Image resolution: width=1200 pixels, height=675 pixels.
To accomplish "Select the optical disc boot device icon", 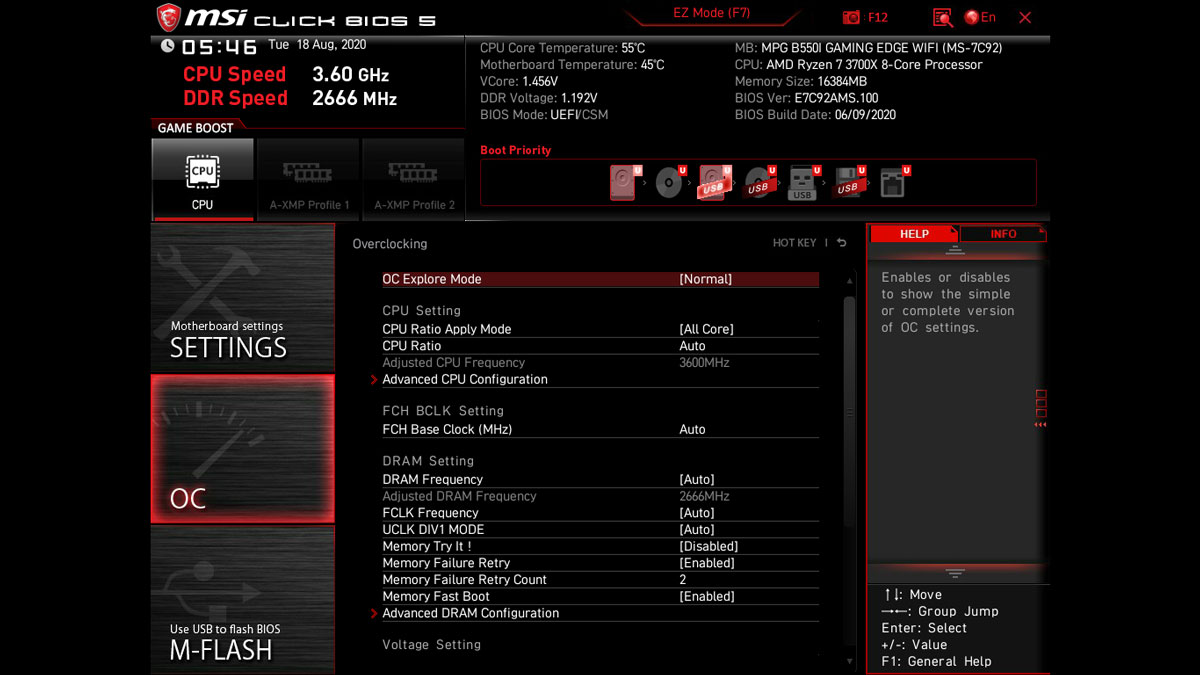I will [x=669, y=184].
